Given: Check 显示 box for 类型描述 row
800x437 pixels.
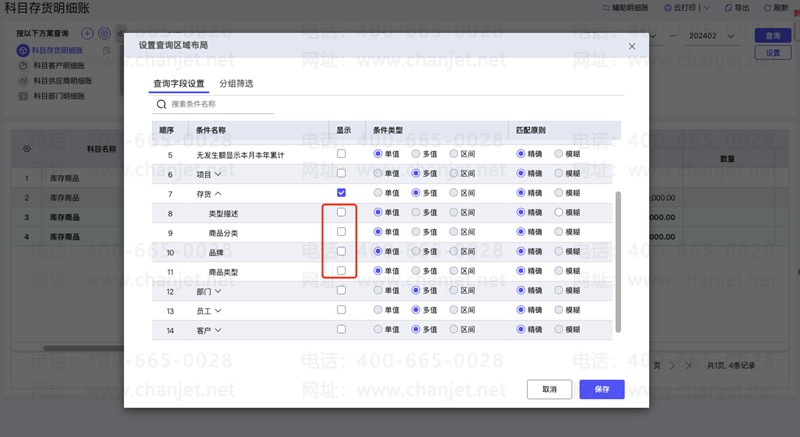Looking at the screenshot, I should click(x=341, y=212).
